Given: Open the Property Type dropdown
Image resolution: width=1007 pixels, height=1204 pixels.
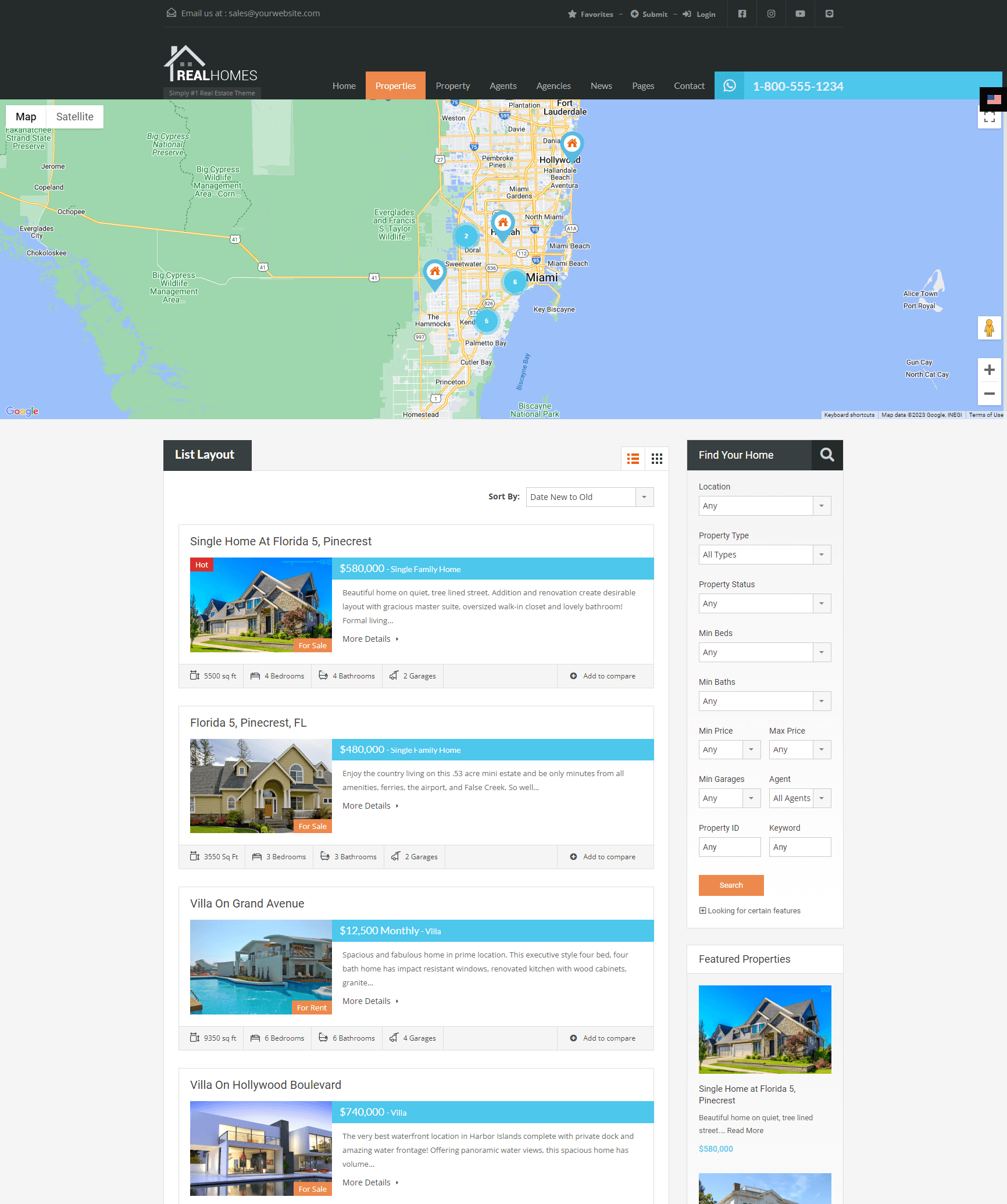Looking at the screenshot, I should coord(765,555).
